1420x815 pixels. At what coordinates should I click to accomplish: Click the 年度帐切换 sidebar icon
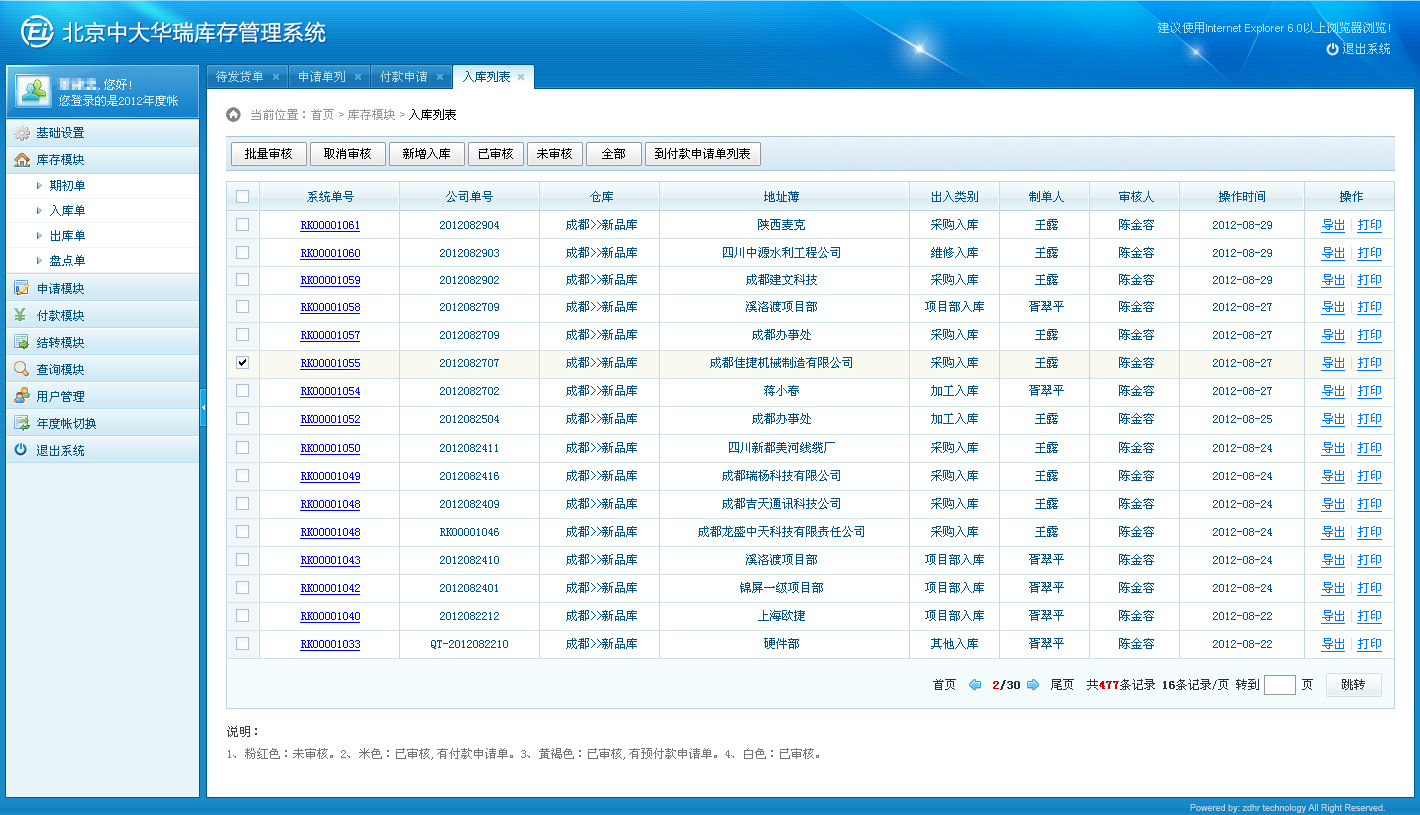[22, 424]
